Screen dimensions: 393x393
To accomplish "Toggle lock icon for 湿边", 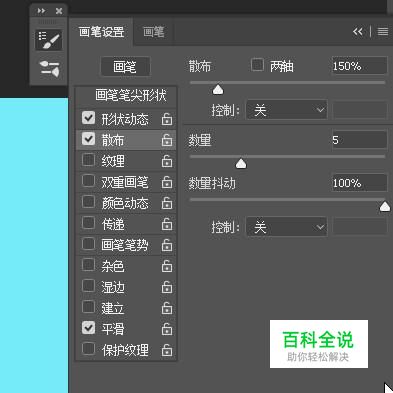I will point(167,287).
